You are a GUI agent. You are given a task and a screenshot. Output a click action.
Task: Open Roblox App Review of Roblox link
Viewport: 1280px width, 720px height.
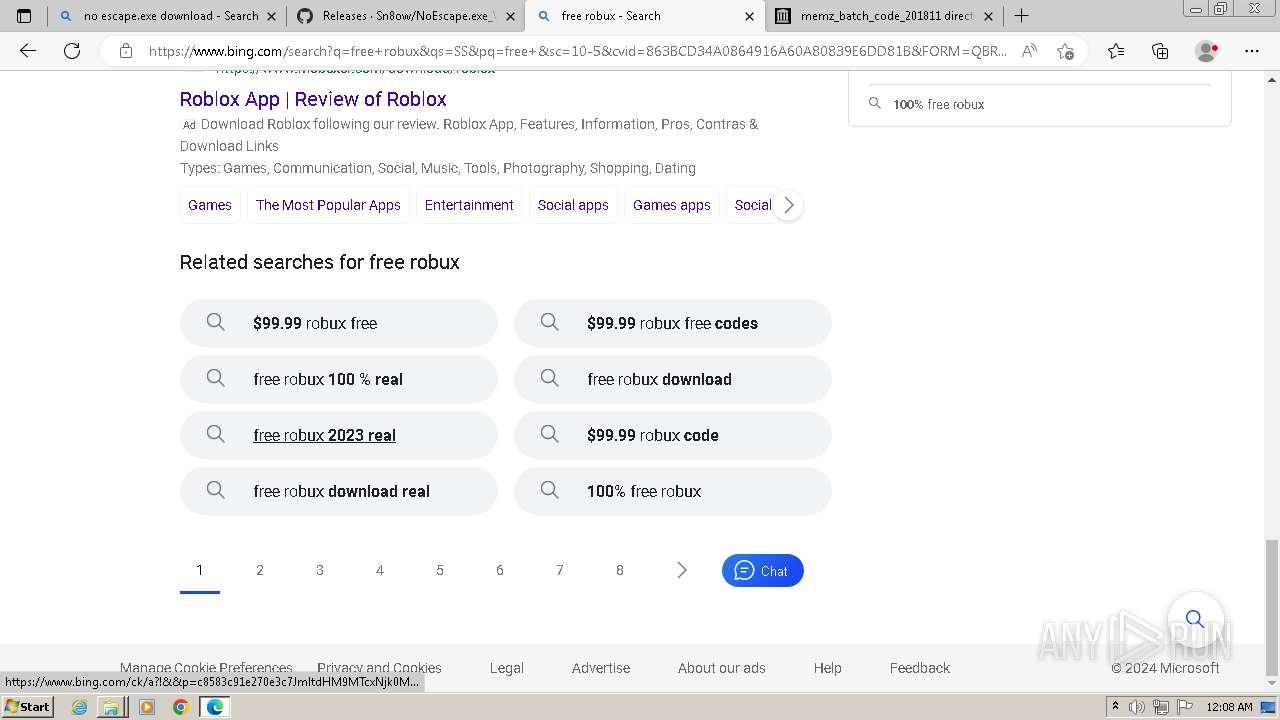pos(313,99)
